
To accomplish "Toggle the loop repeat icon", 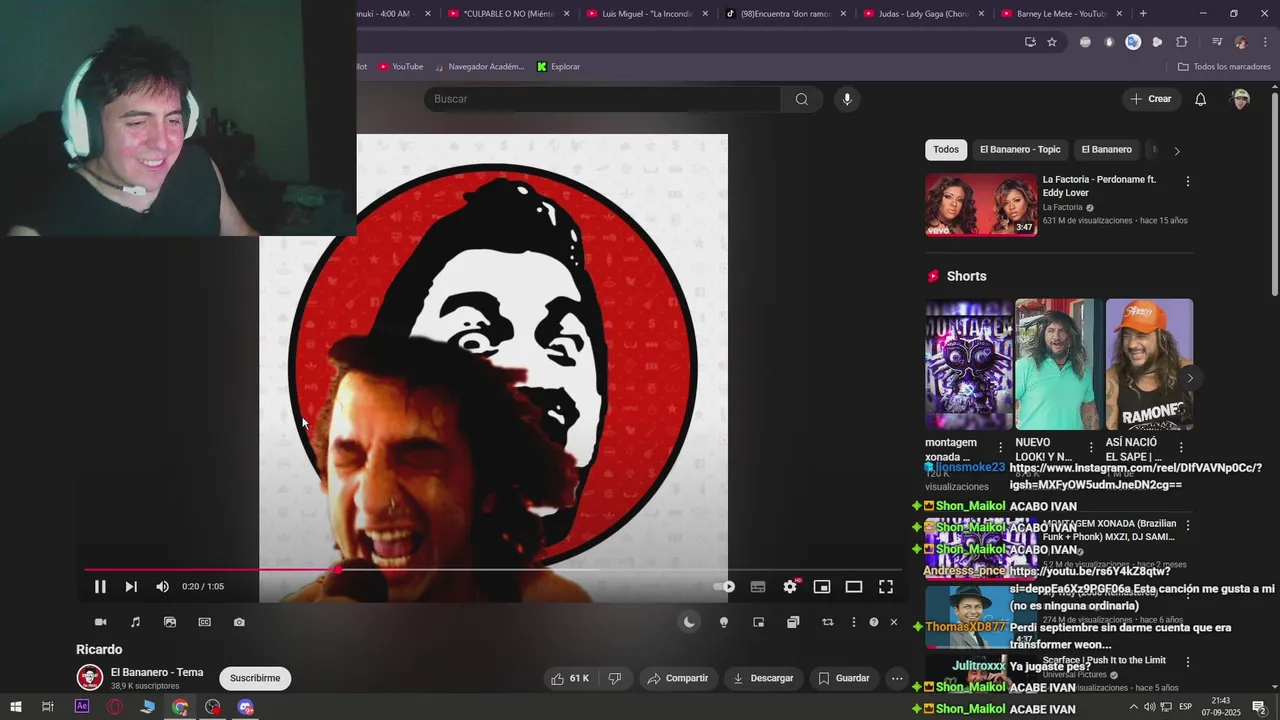I will (828, 622).
